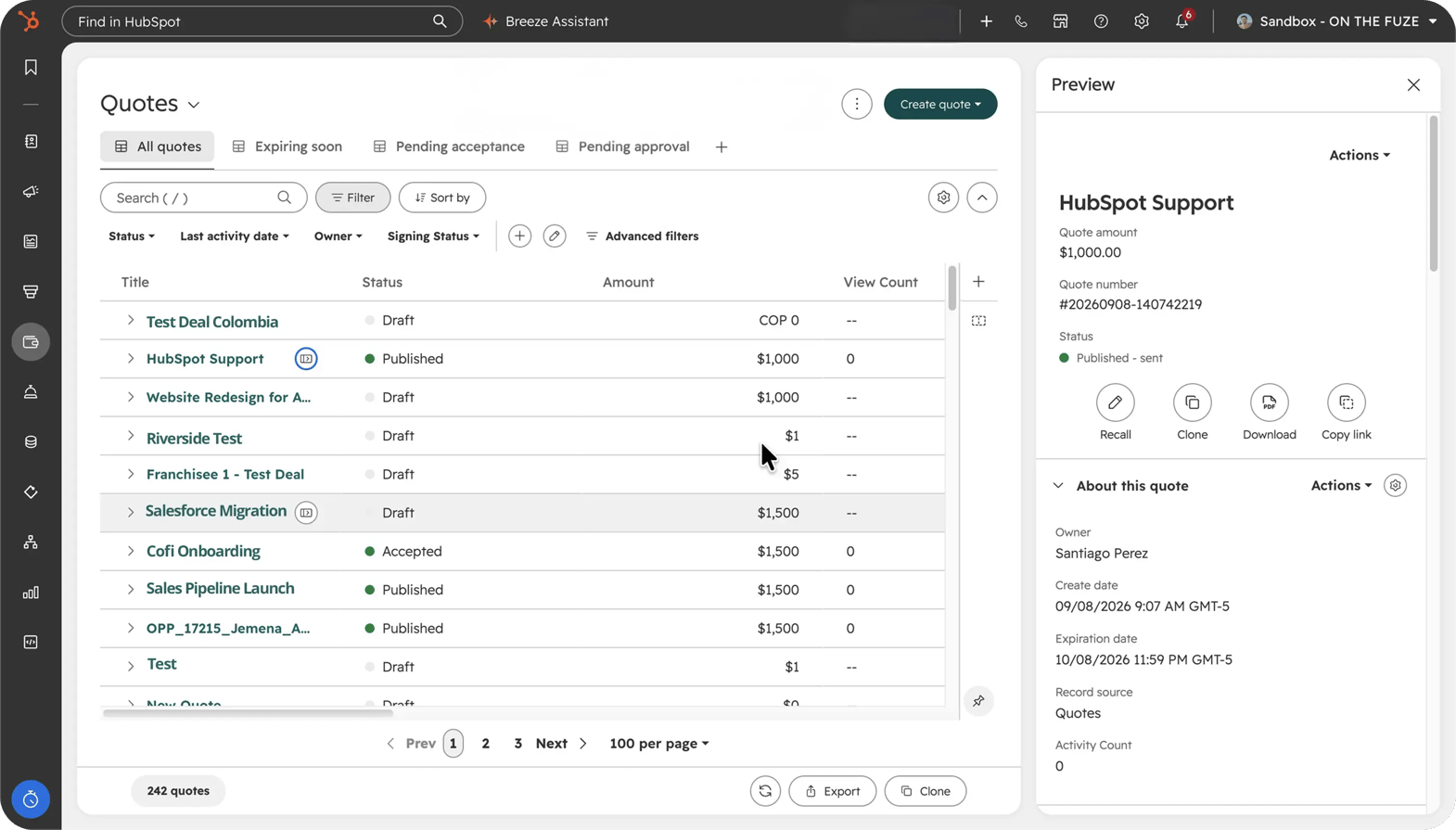
Task: Open Actions dropdown in About this quote
Action: pos(1341,486)
